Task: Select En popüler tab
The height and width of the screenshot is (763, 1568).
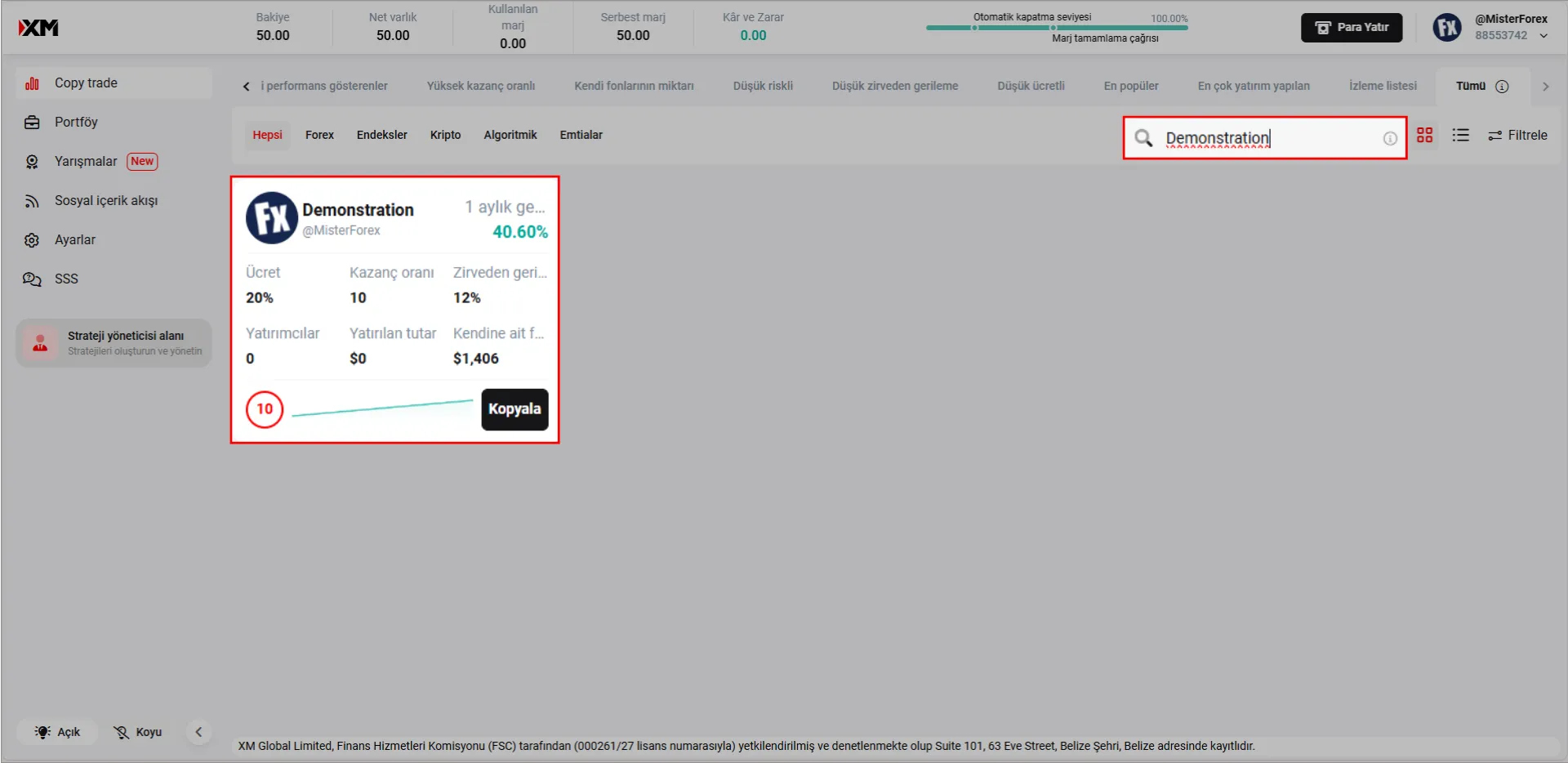Action: 1131,86
